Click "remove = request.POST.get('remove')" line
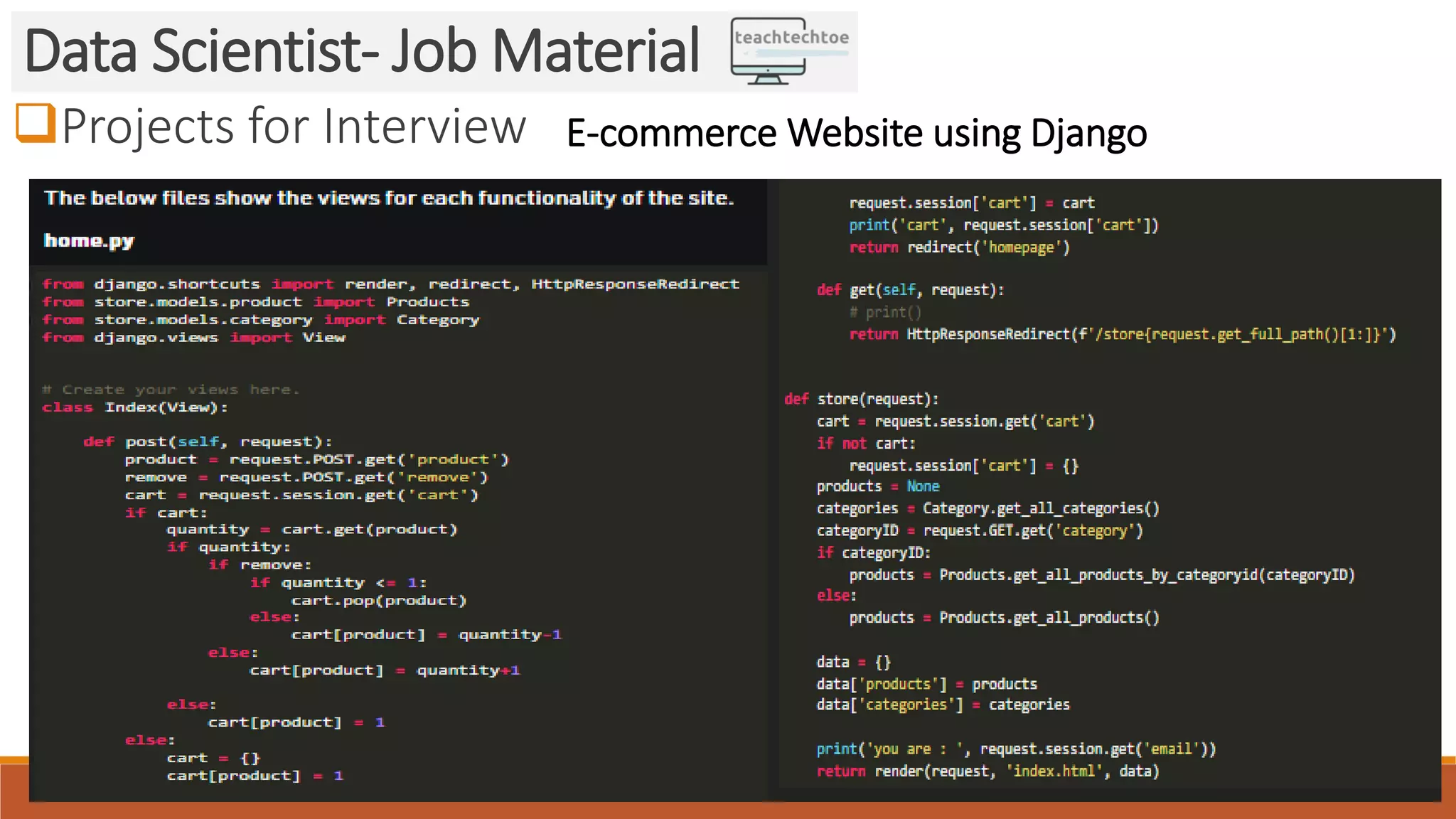The width and height of the screenshot is (1456, 819). click(306, 477)
